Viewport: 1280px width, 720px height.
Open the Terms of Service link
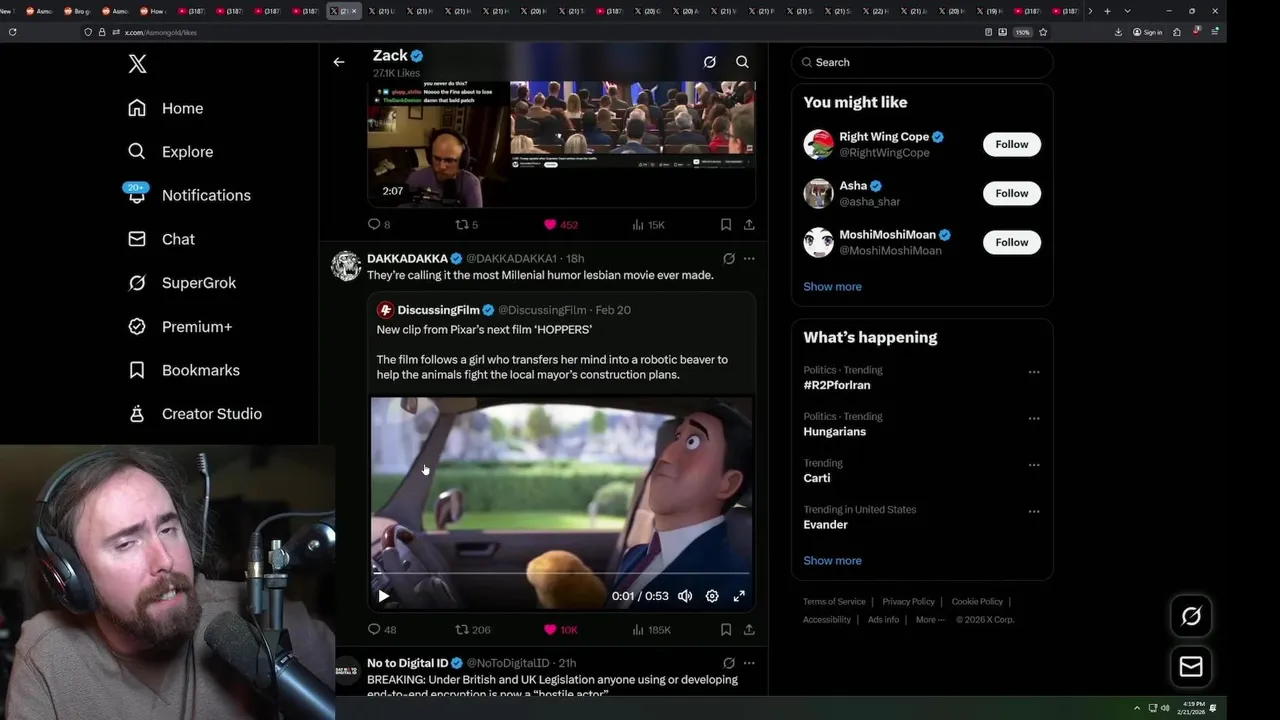pos(834,602)
